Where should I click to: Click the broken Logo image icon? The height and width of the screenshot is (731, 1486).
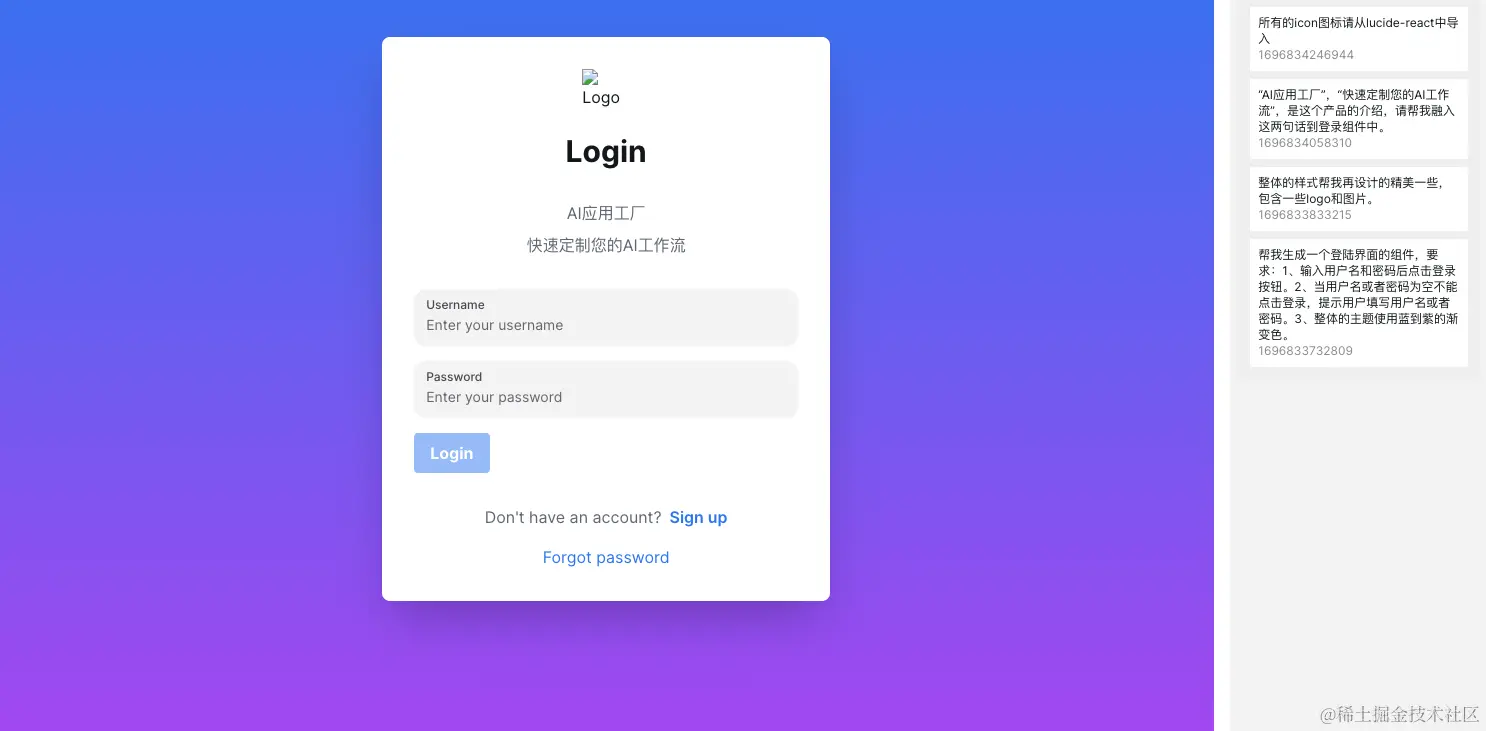[x=590, y=77]
